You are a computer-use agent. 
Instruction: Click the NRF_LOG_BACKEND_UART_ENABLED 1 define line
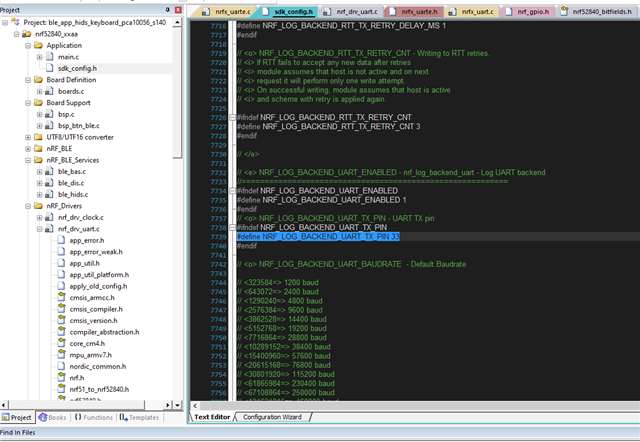coord(321,200)
